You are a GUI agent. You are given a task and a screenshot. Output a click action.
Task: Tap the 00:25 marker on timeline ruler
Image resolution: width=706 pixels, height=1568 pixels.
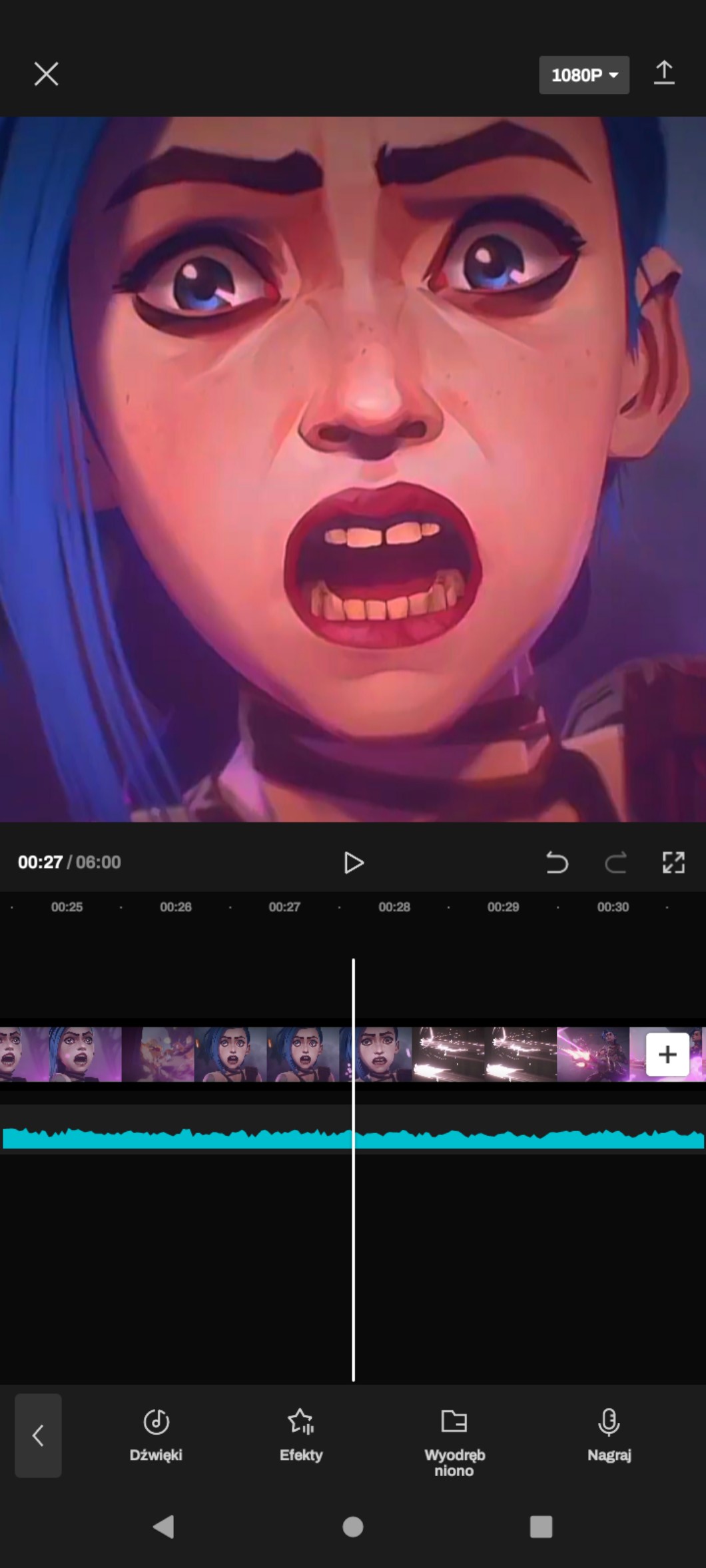pyautogui.click(x=67, y=907)
